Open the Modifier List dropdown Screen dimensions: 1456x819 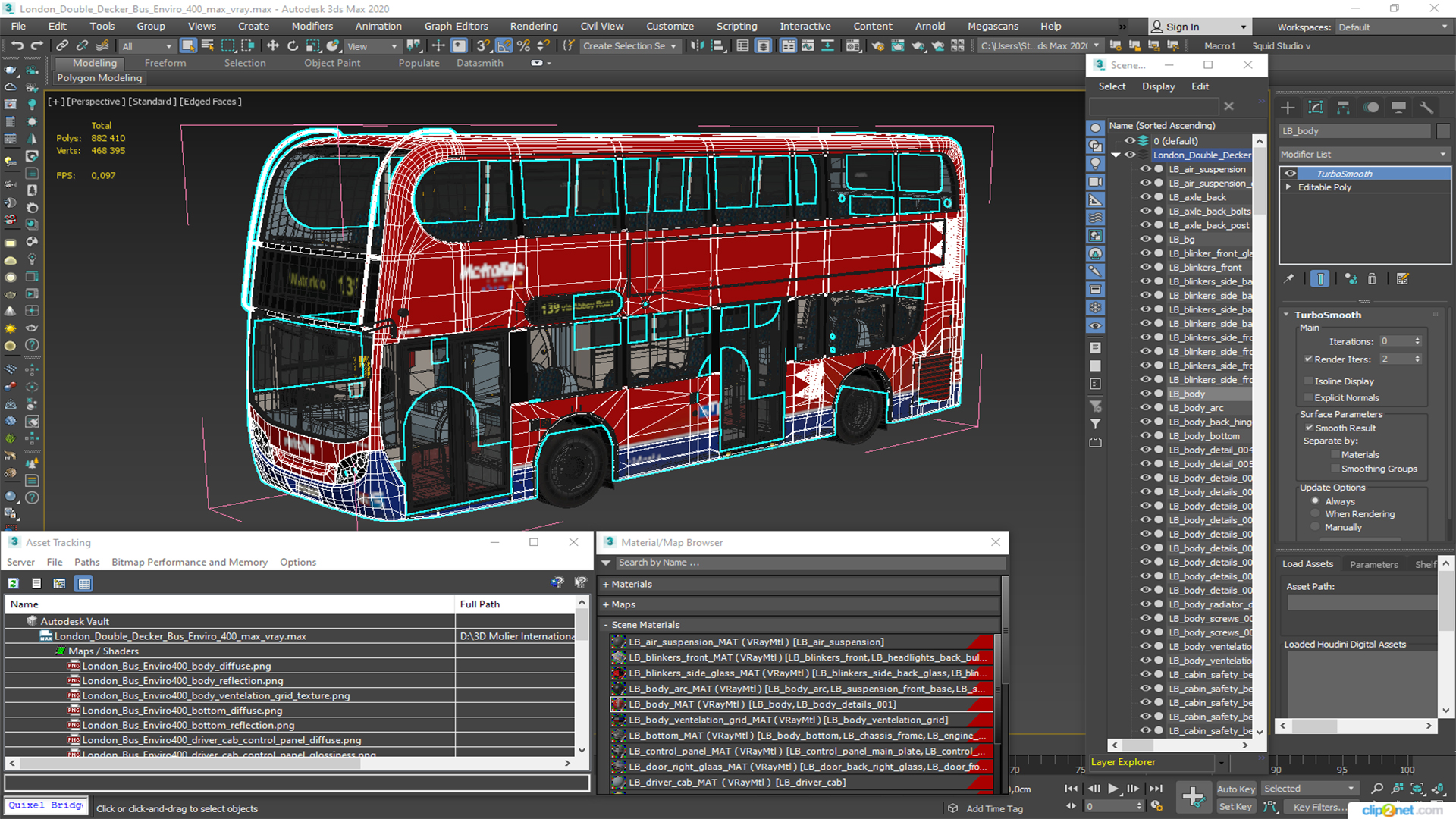pos(1364,155)
